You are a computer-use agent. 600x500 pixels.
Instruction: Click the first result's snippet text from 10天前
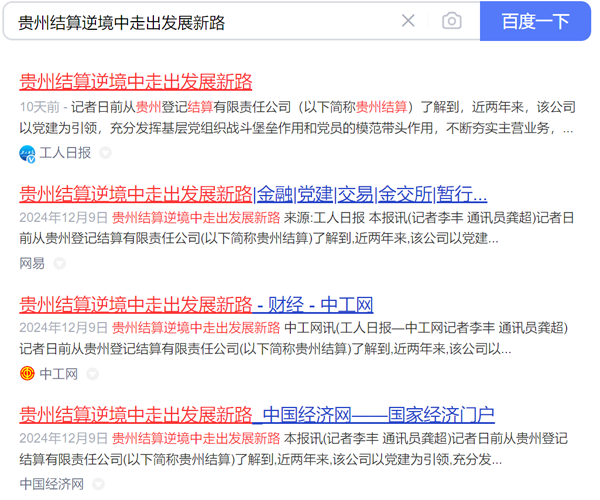pyautogui.click(x=300, y=117)
